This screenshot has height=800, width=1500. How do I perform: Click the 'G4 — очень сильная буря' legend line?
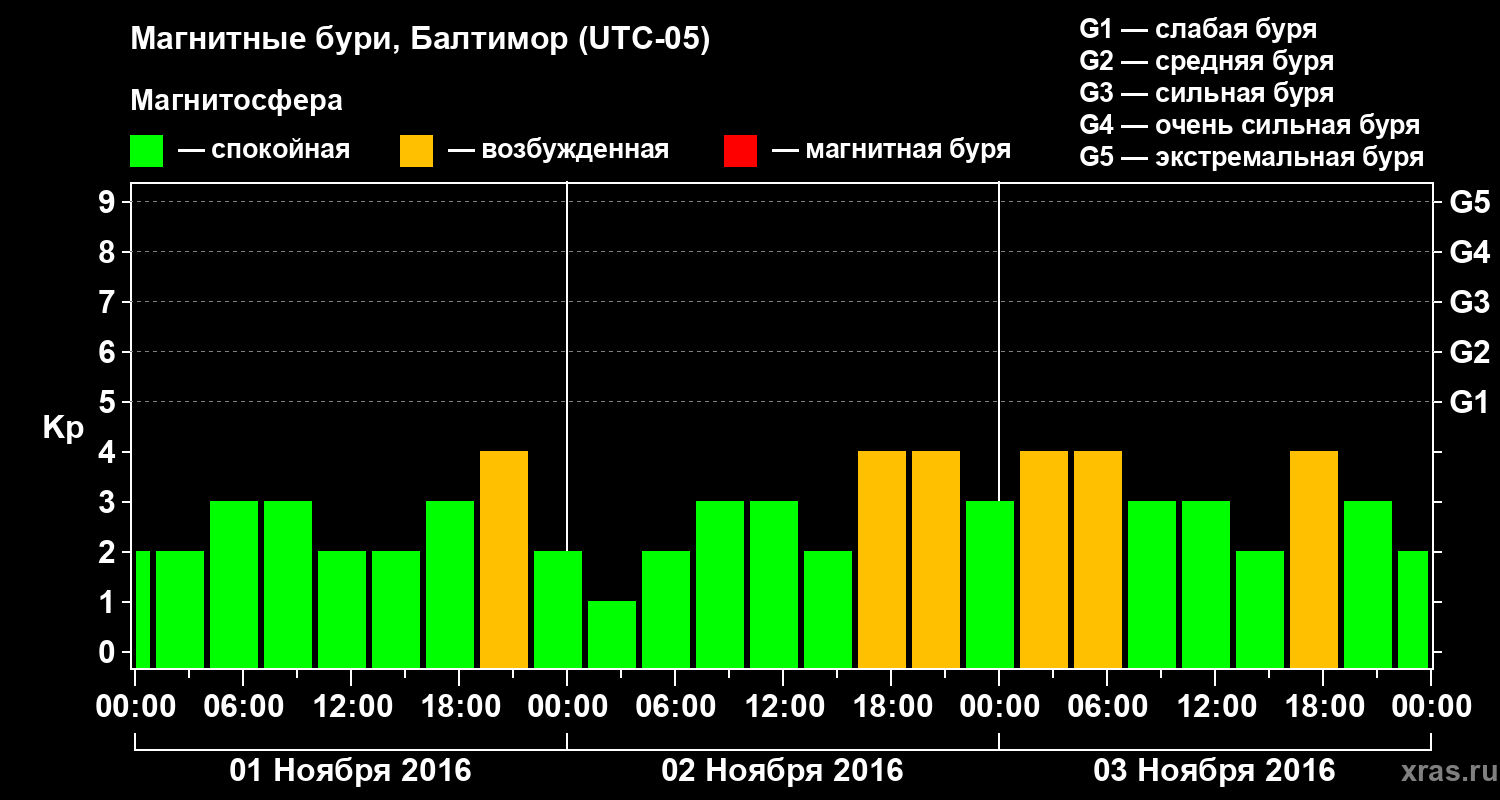point(1249,125)
